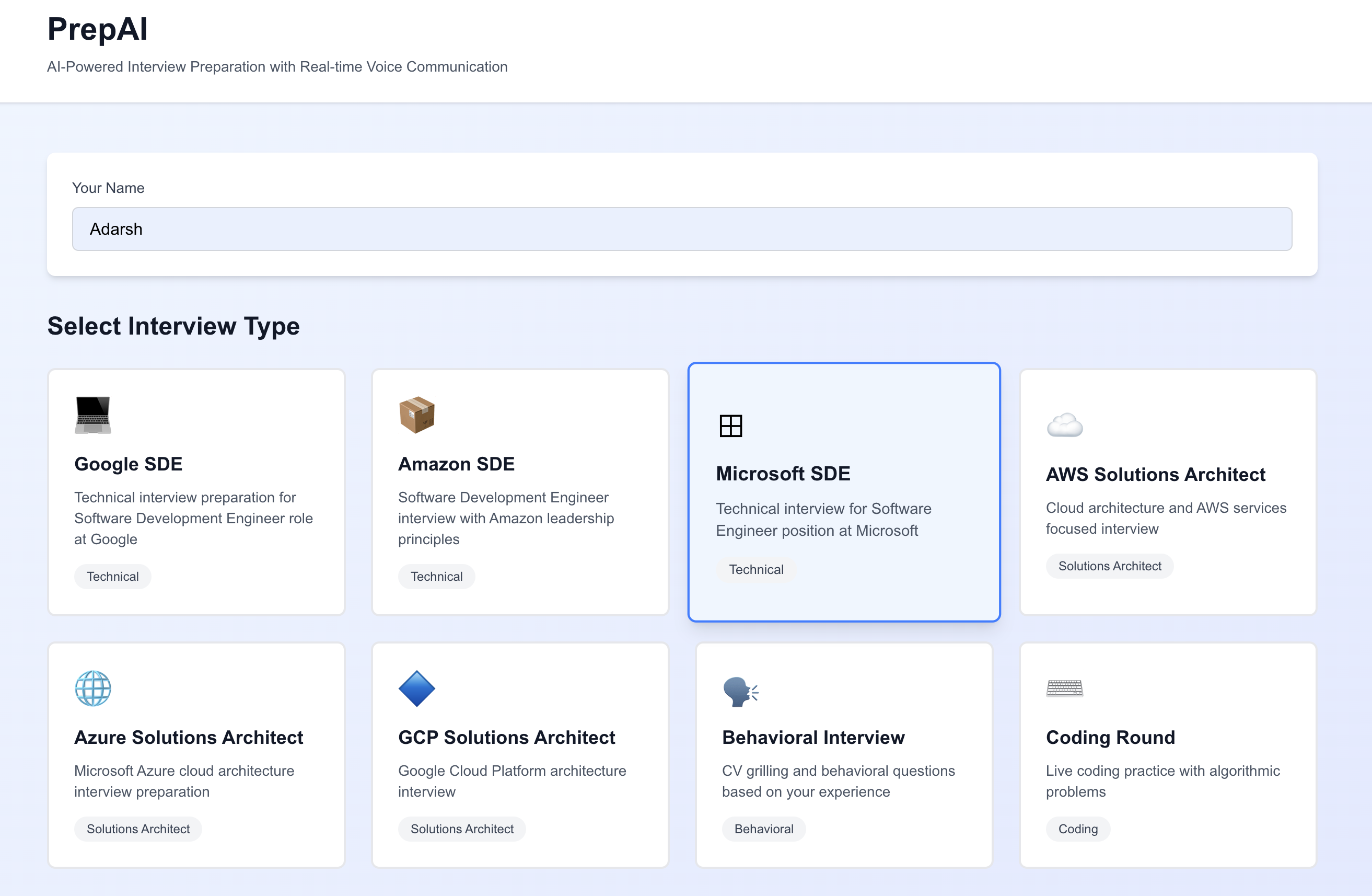
Task: Select the Google SDE card title
Action: pyautogui.click(x=129, y=464)
